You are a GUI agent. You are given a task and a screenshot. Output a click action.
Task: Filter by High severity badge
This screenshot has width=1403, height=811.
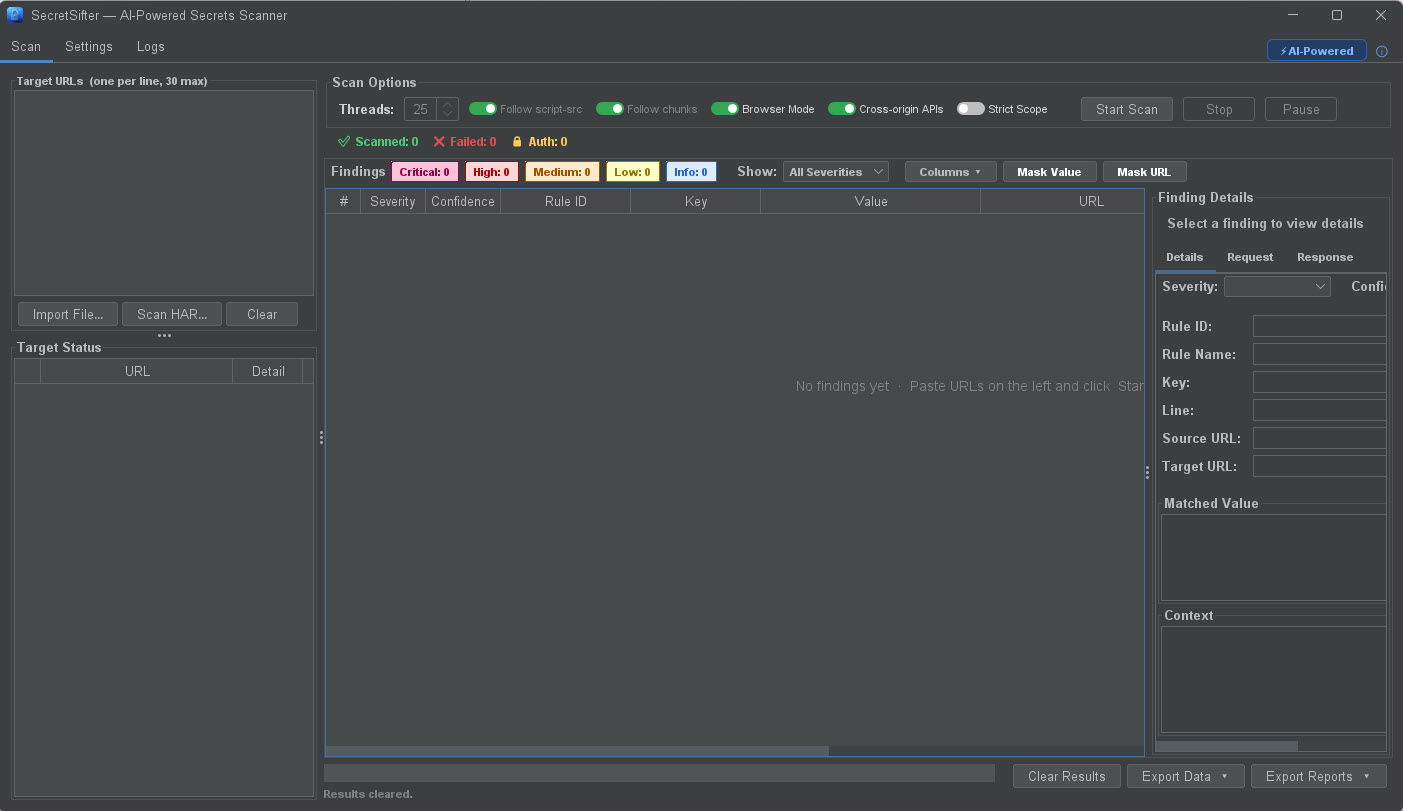tap(491, 172)
